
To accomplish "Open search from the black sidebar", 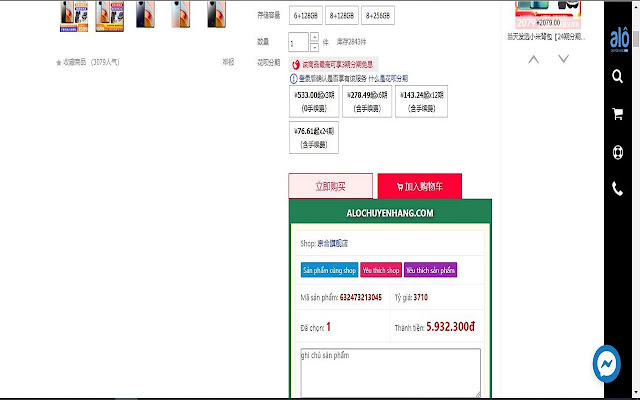I will [618, 76].
